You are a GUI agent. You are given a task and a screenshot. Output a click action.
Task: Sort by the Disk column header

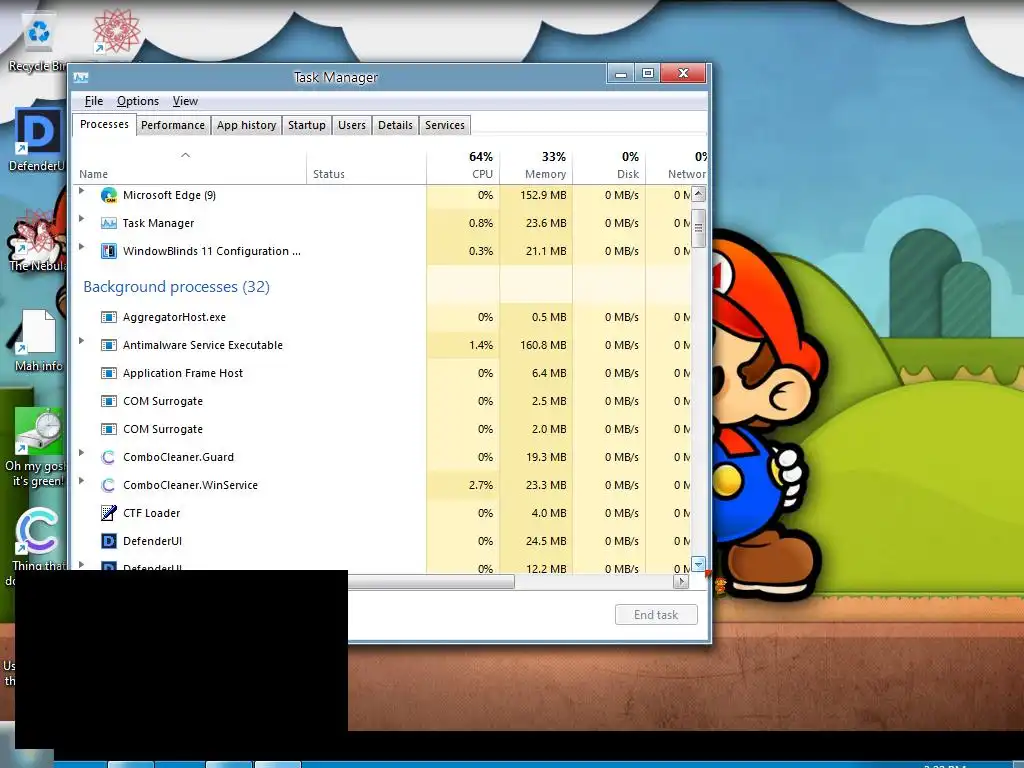[609, 167]
